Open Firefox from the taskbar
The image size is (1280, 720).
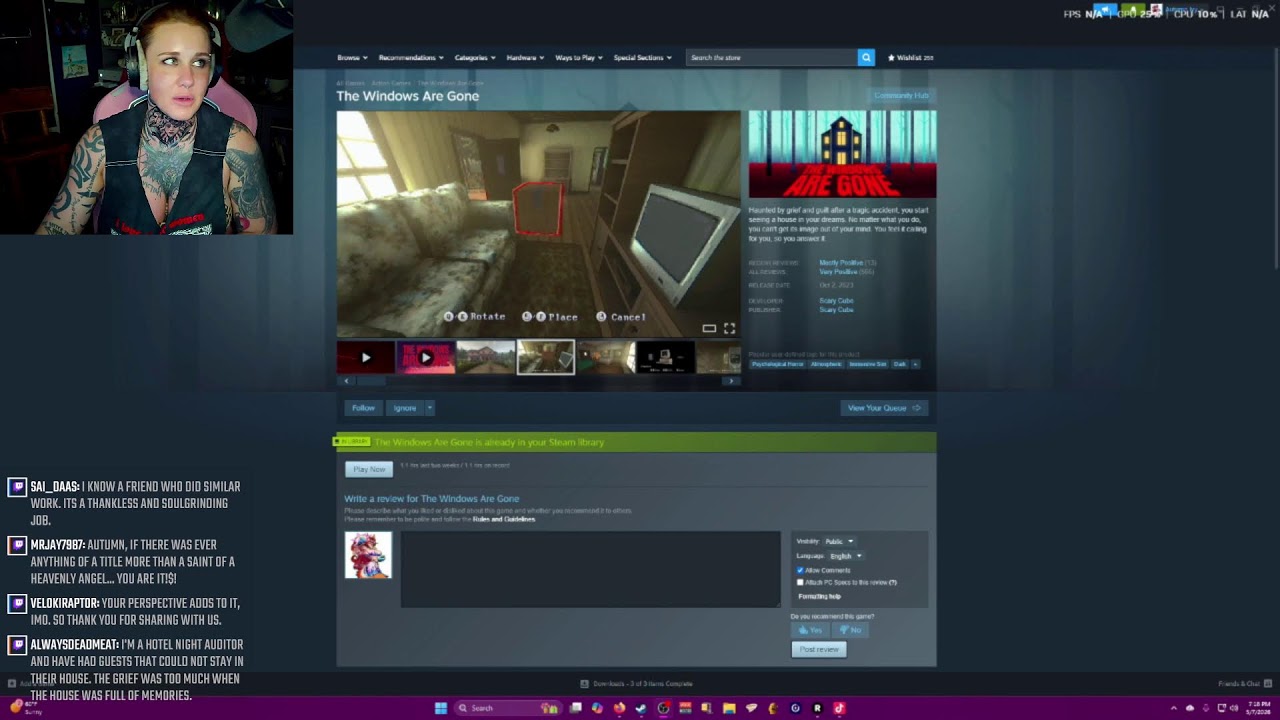click(x=619, y=708)
